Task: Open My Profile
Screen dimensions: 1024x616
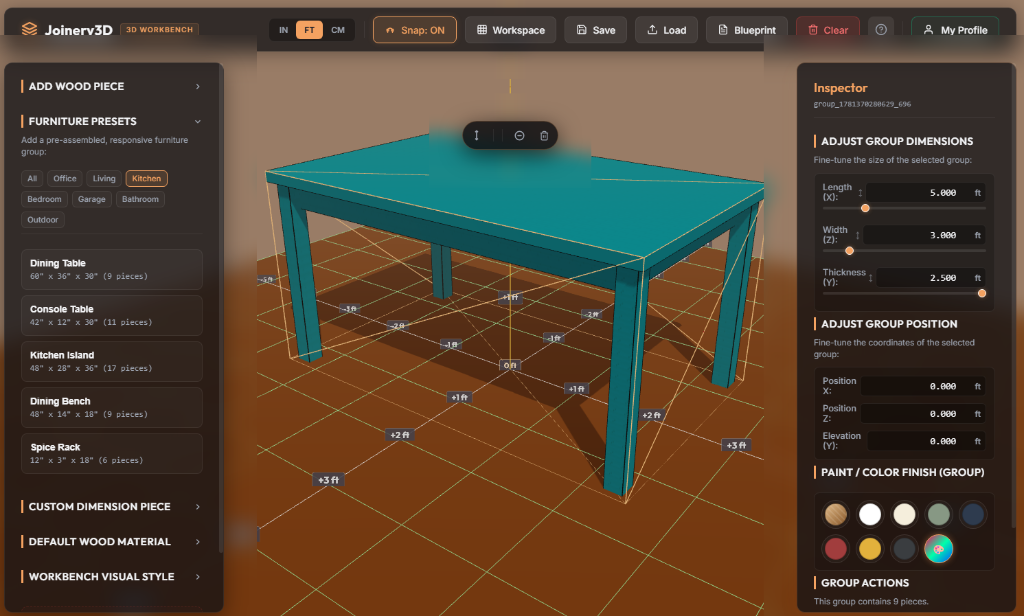Action: [x=955, y=30]
